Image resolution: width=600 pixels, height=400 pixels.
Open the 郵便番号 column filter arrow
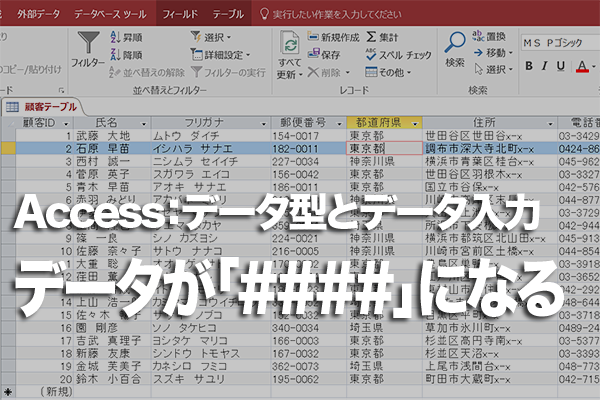click(x=339, y=124)
